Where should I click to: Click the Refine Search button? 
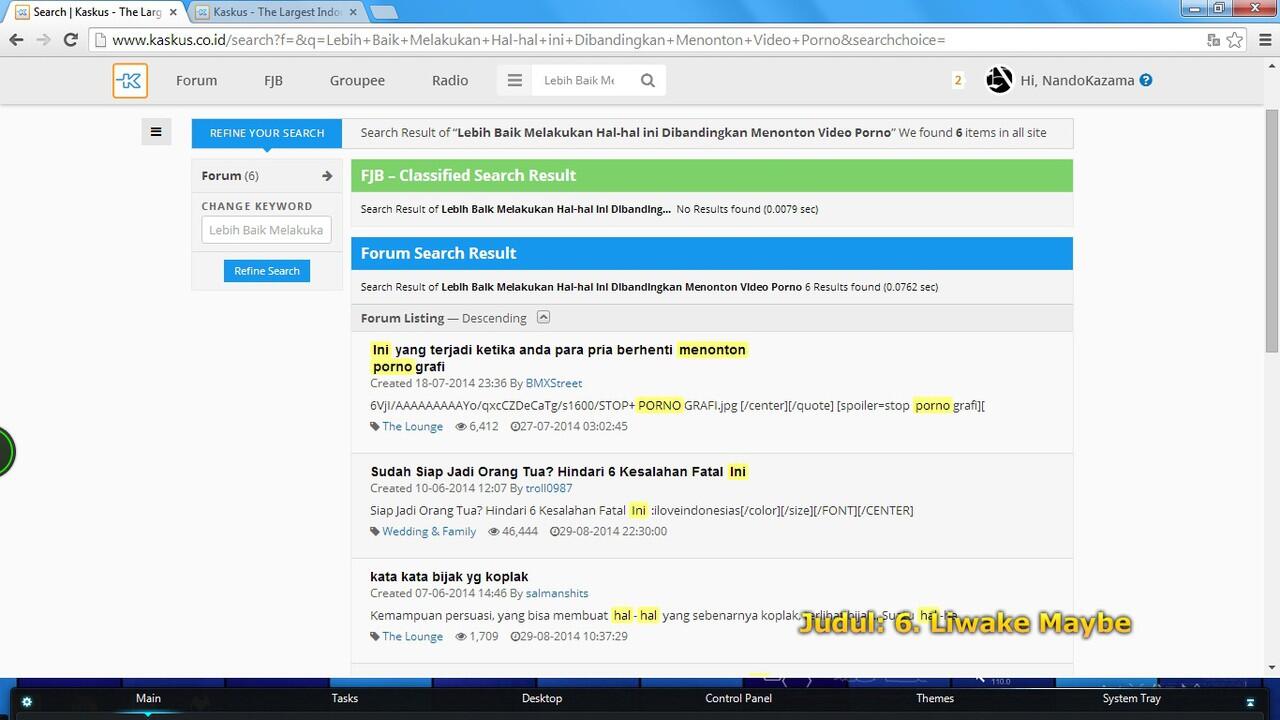click(x=267, y=271)
